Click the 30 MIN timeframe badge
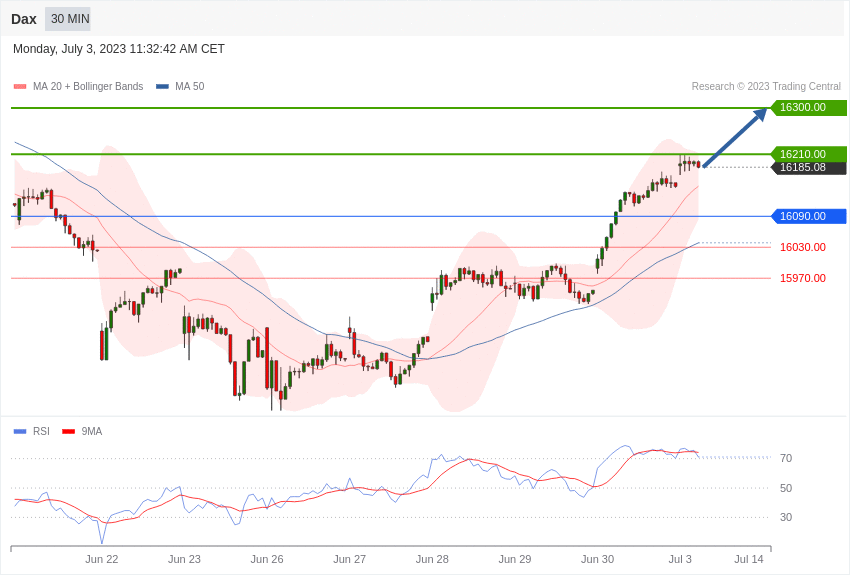 tap(68, 19)
